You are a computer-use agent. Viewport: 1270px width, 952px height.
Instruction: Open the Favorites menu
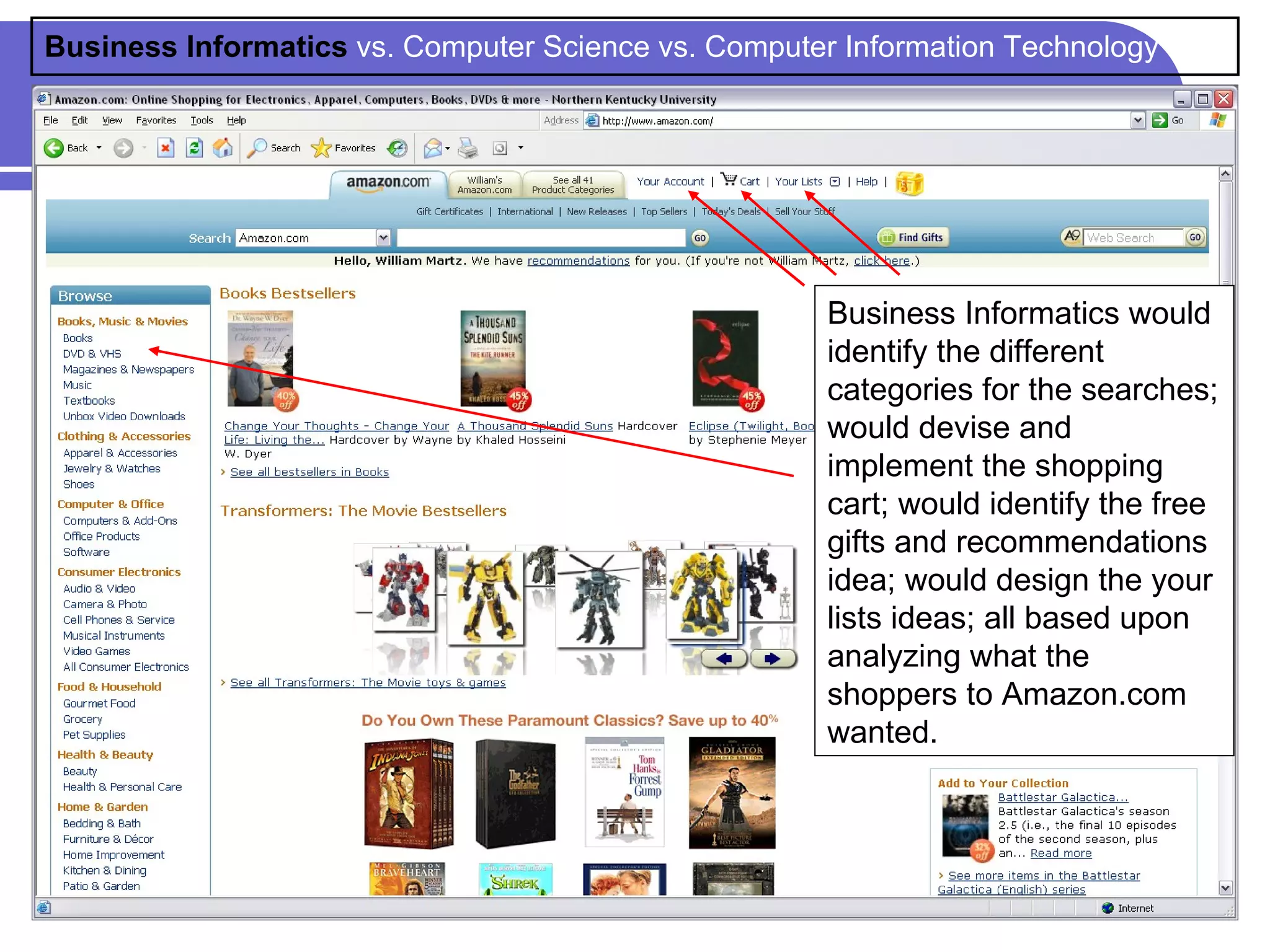tap(156, 120)
